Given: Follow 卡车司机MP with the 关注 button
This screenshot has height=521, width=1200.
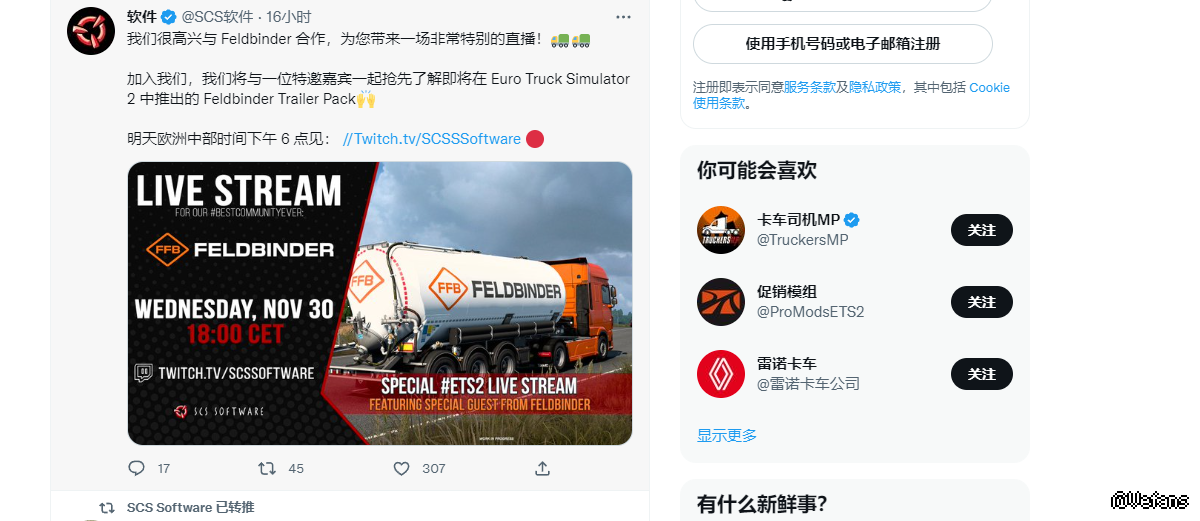Looking at the screenshot, I should pyautogui.click(x=982, y=230).
